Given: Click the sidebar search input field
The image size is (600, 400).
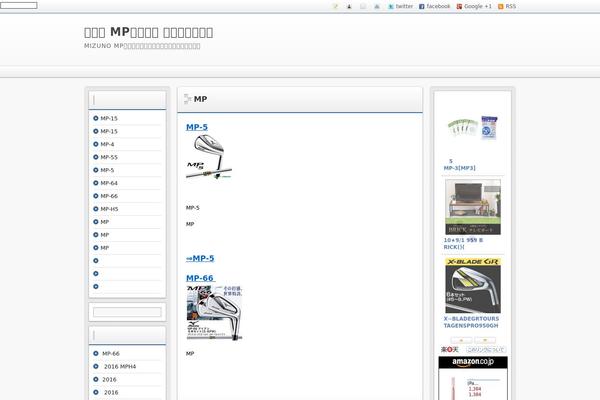Looking at the screenshot, I should coord(127,312).
